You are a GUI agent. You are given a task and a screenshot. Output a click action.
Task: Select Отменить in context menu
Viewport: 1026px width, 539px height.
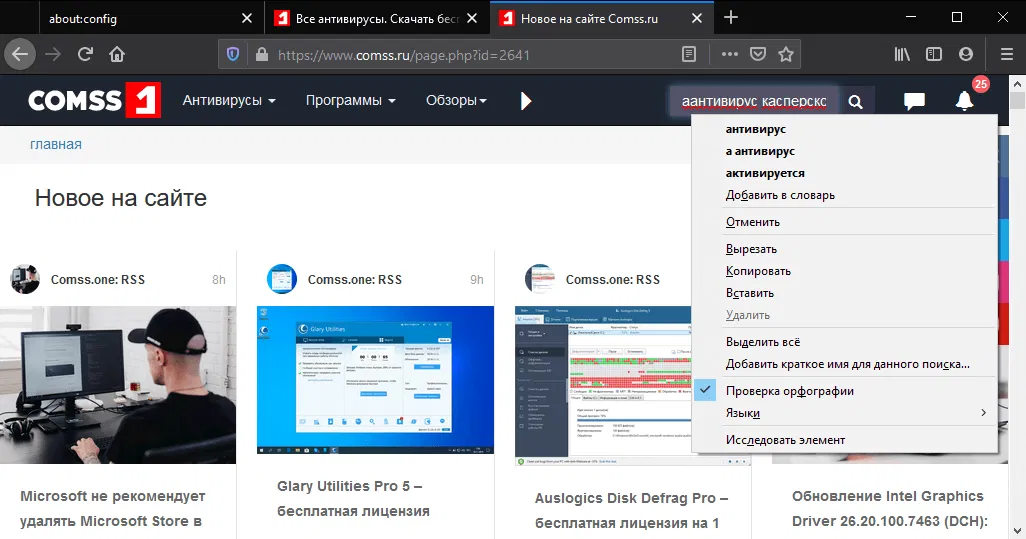click(845, 222)
